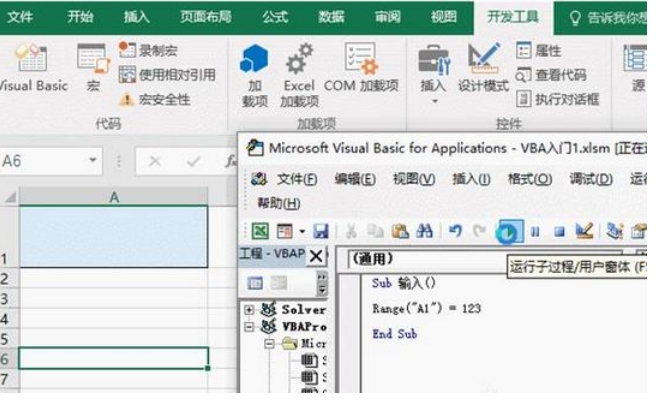Open the Debug menu in VBA editor

pos(589,179)
